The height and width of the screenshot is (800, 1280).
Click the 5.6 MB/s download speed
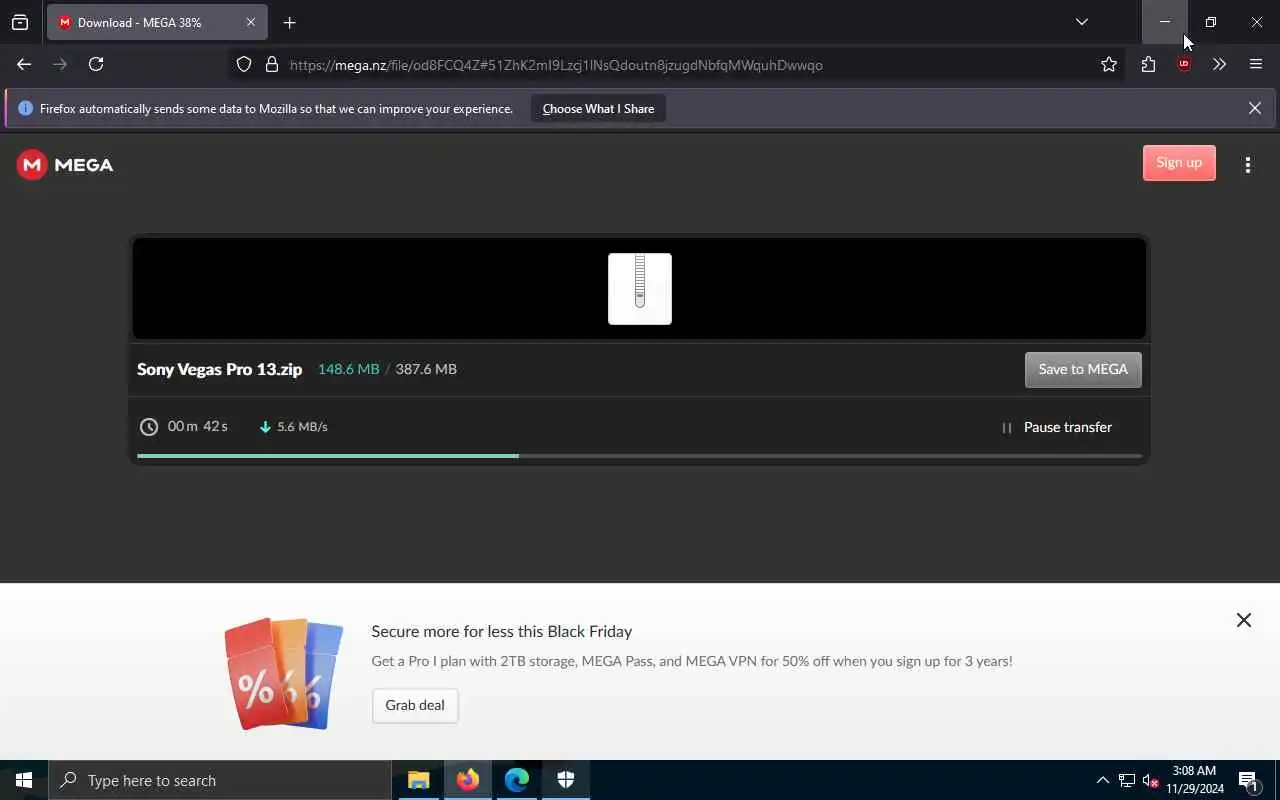(x=302, y=427)
